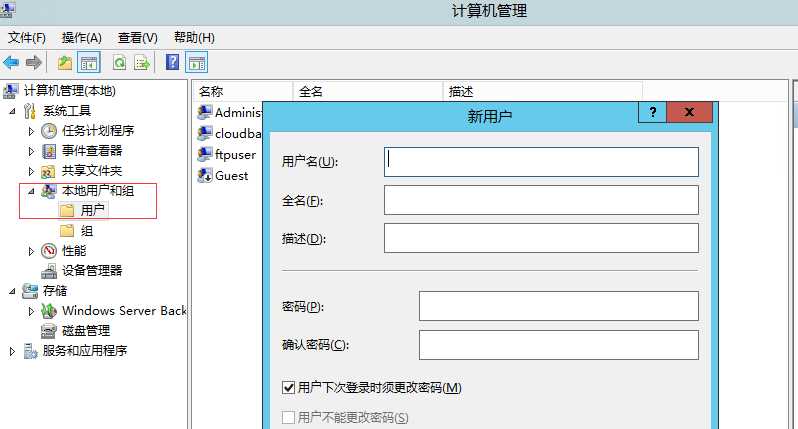Expand the 性能 tree node

pyautogui.click(x=31, y=251)
